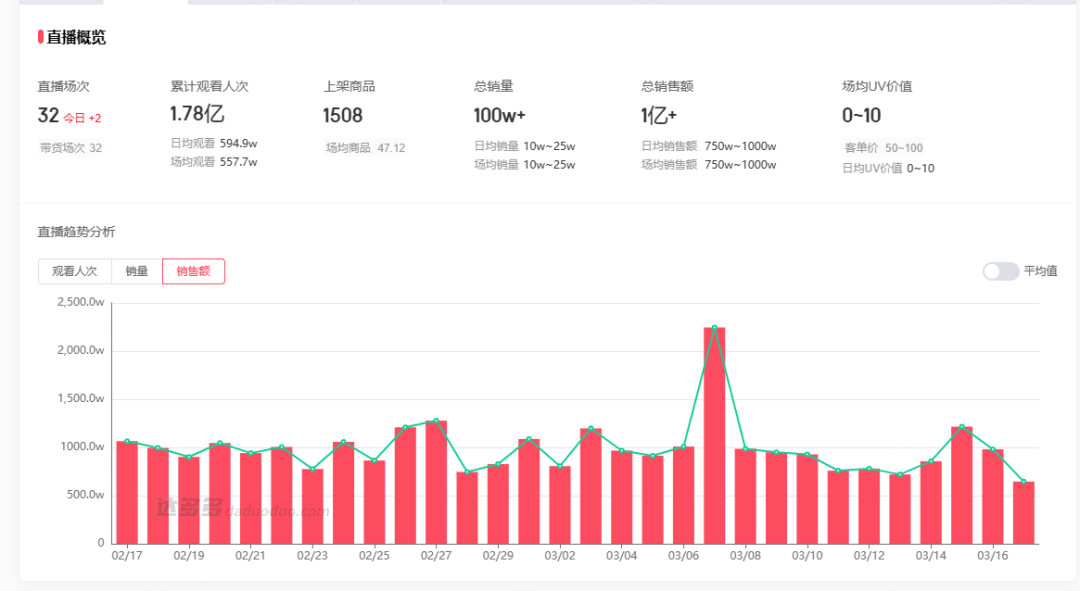Click the line data point at the 03/07 peak

coord(714,328)
